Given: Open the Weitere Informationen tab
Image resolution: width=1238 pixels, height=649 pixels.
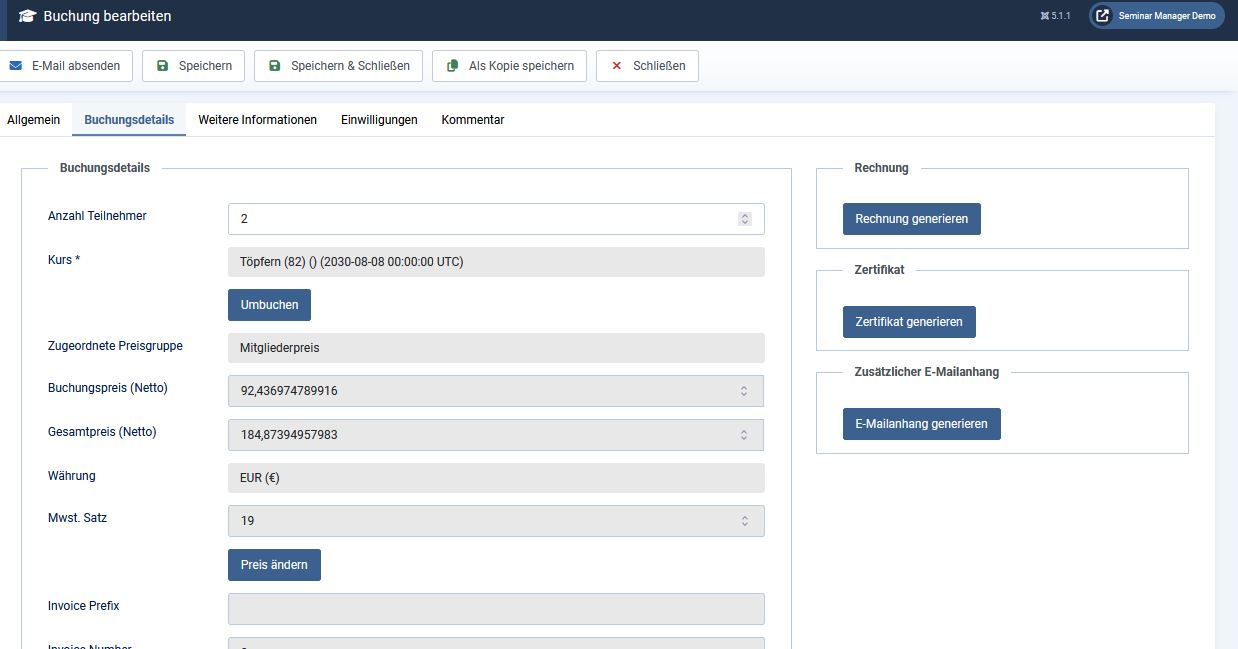Looking at the screenshot, I should tap(257, 120).
